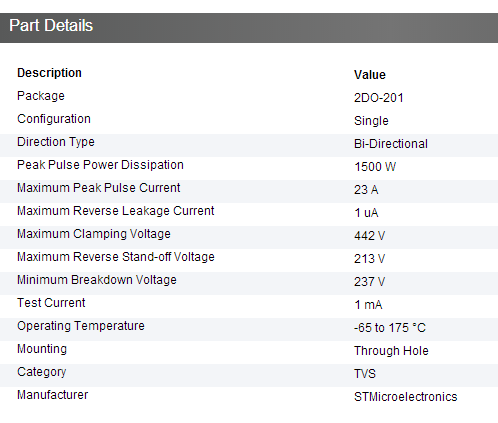The height and width of the screenshot is (423, 498).
Task: Click the Part Details header
Action: (51, 26)
